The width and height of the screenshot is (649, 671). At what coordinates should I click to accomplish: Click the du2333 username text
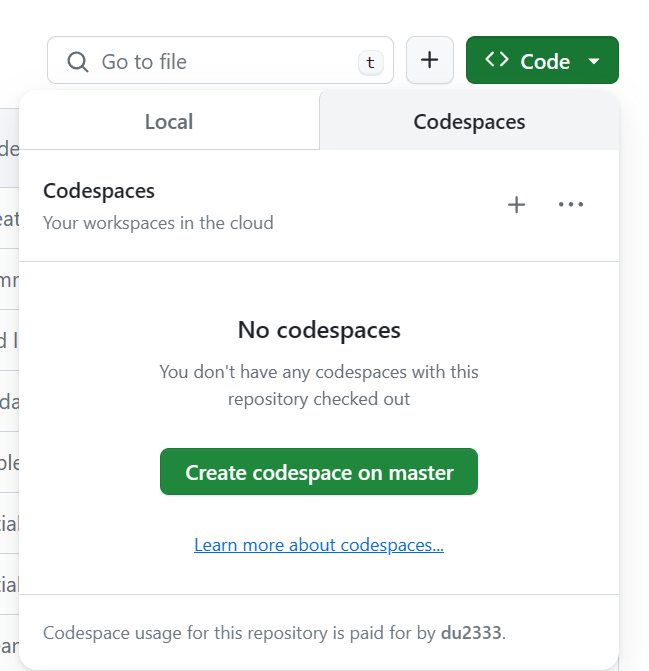471,633
